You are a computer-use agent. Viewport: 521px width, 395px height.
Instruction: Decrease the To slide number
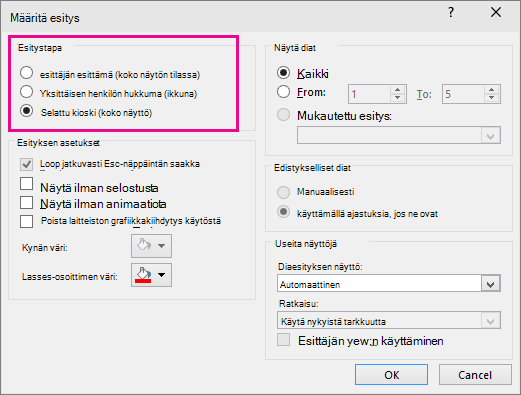tap(491, 98)
